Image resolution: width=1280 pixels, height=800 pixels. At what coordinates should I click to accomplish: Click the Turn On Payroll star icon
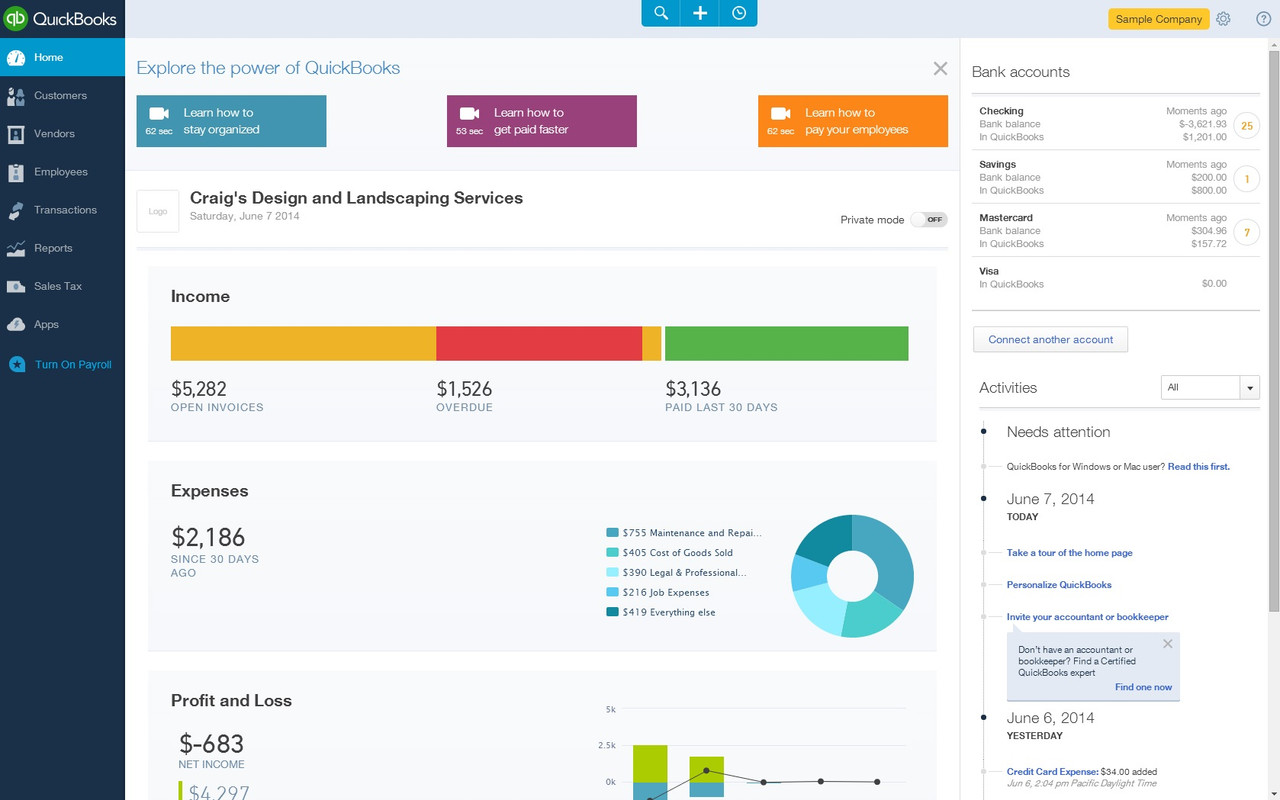click(17, 365)
